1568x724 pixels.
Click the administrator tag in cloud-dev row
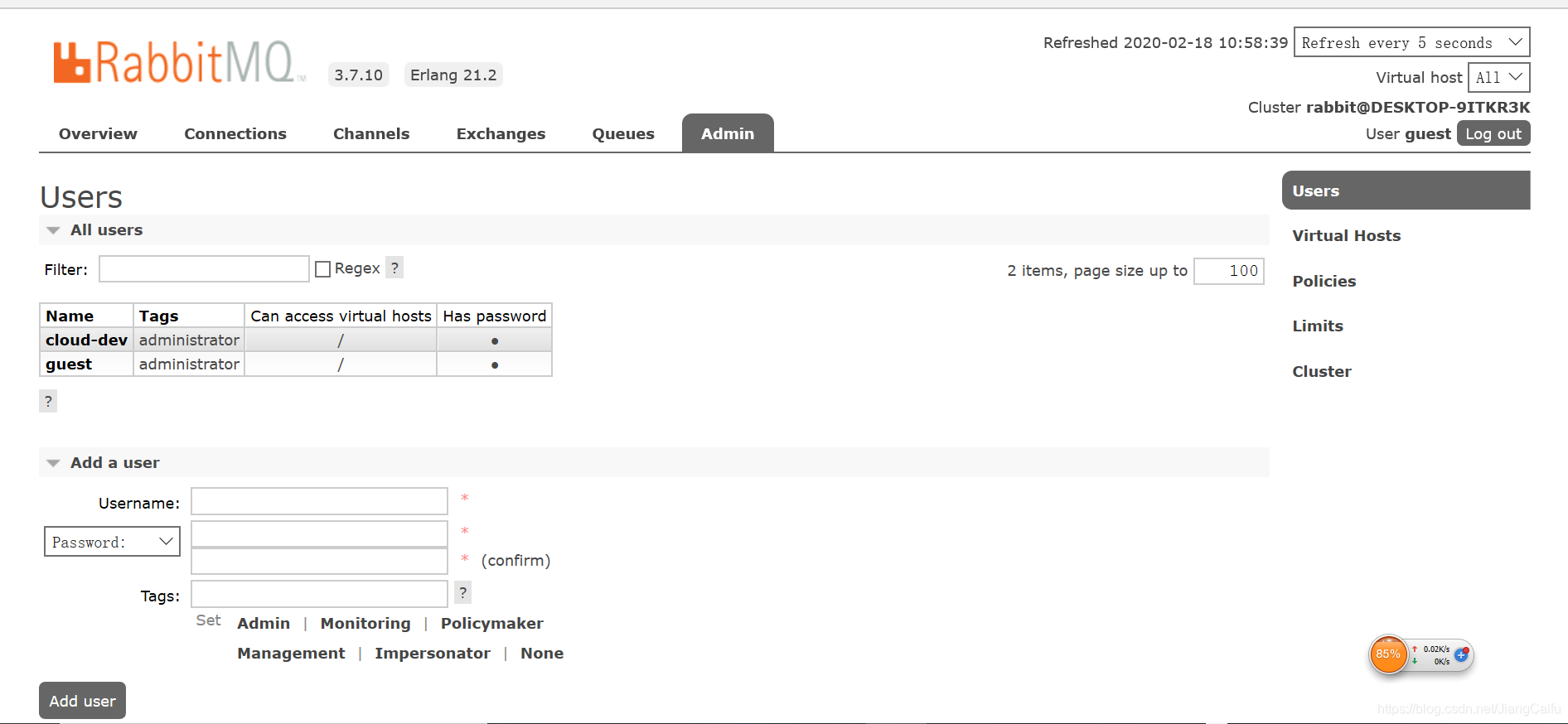click(189, 340)
